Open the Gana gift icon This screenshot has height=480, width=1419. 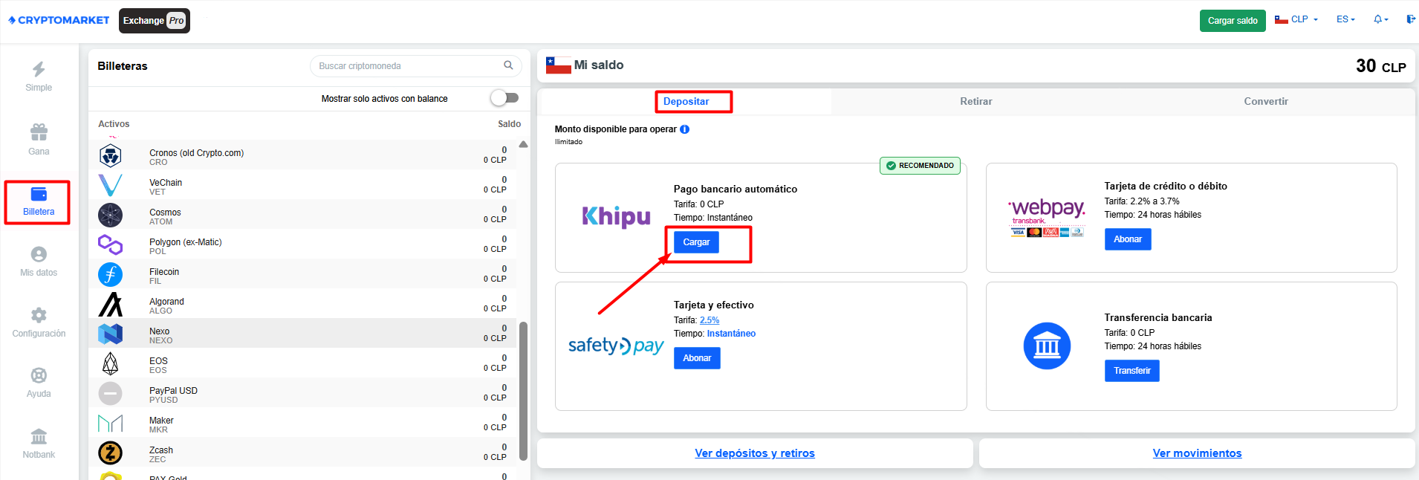coord(39,132)
